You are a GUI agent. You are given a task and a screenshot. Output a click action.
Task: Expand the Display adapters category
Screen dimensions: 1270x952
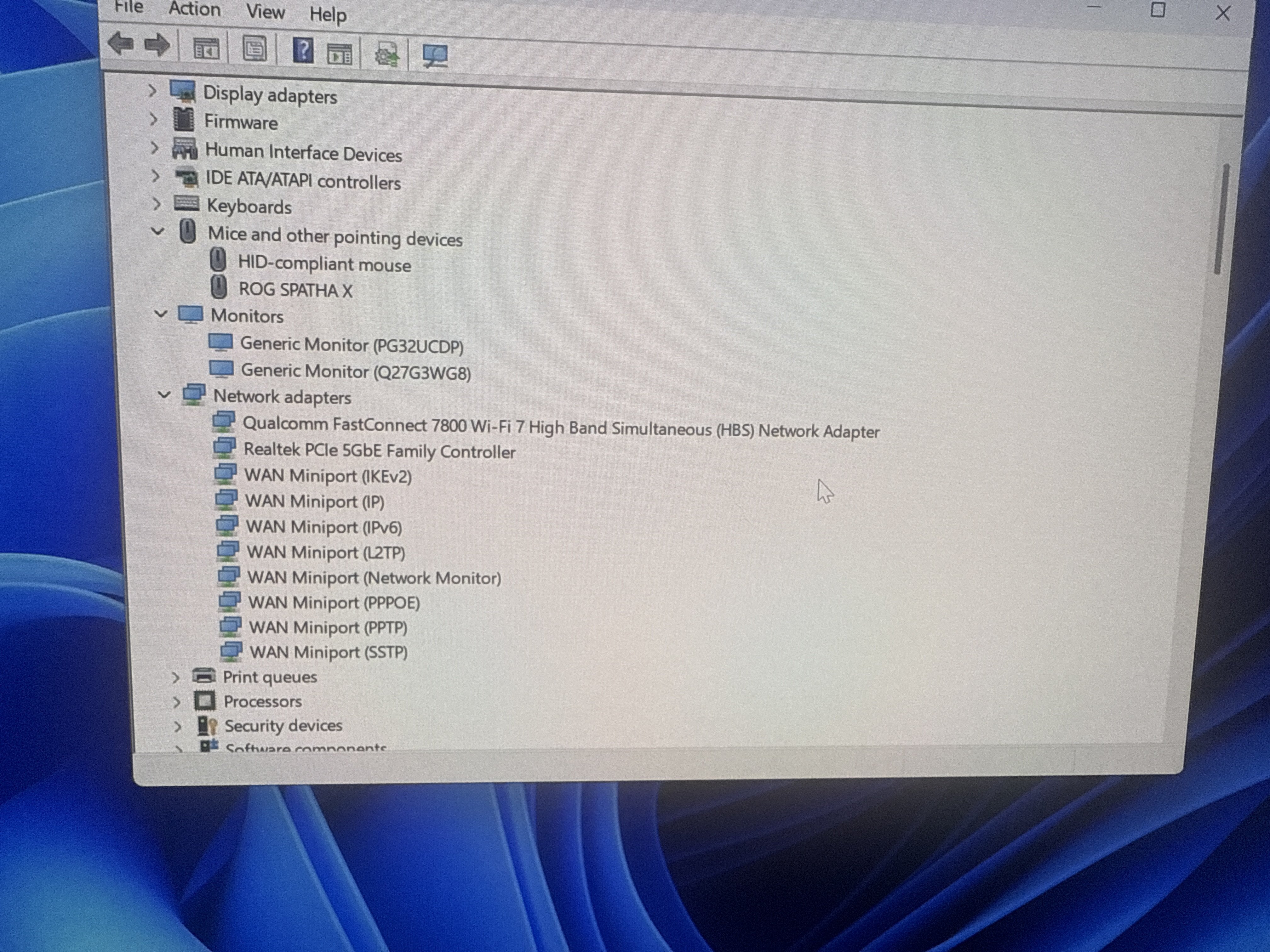pyautogui.click(x=152, y=91)
